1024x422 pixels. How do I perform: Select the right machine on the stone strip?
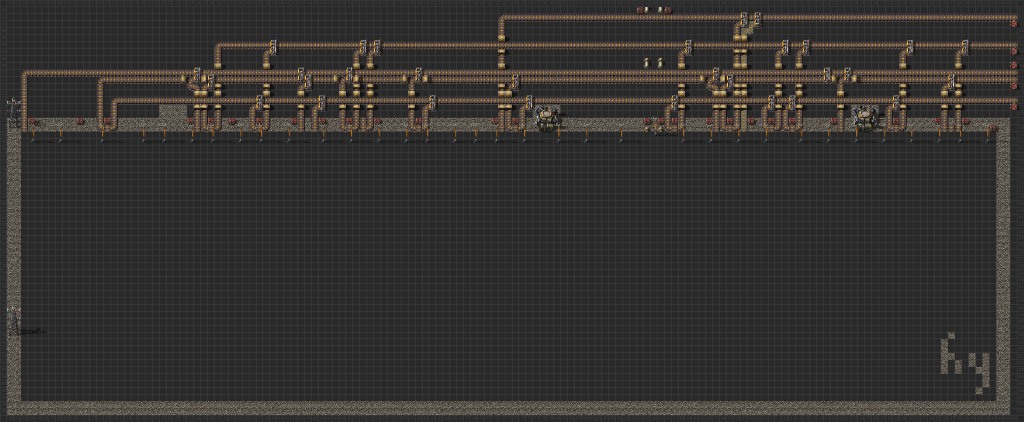coord(863,119)
